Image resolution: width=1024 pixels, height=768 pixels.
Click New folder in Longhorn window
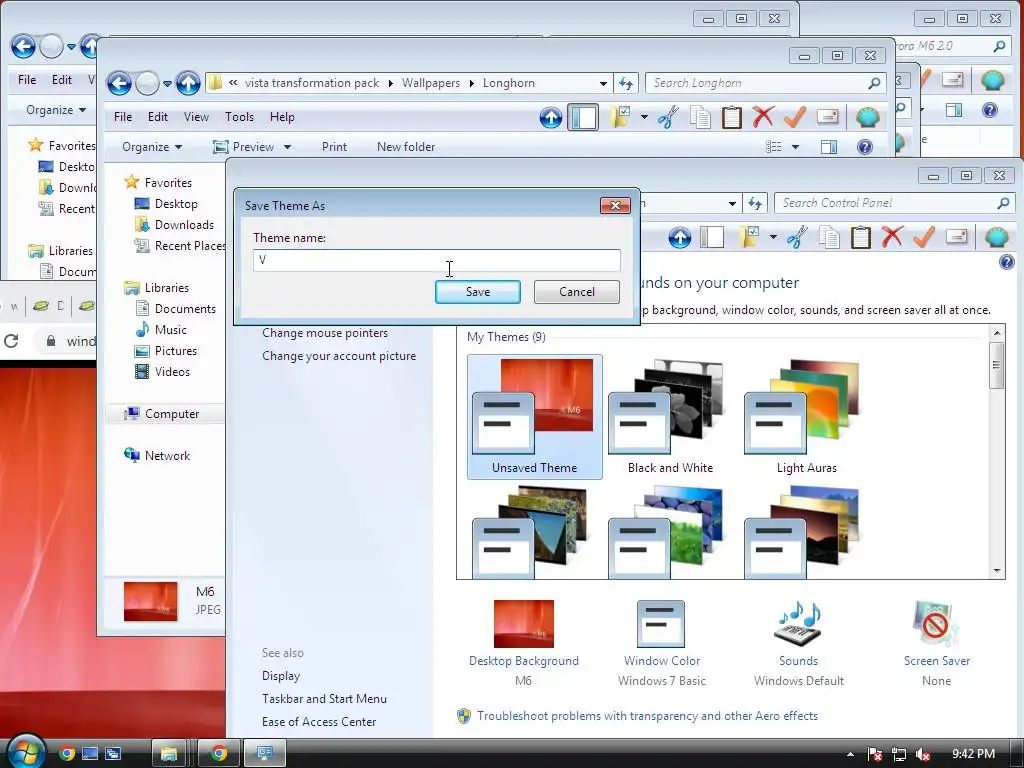tap(406, 147)
